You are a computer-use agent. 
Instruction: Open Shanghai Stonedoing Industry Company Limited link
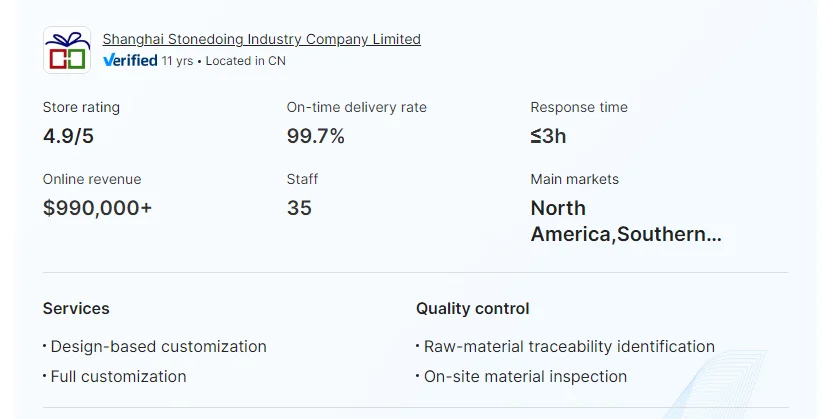coord(261,40)
